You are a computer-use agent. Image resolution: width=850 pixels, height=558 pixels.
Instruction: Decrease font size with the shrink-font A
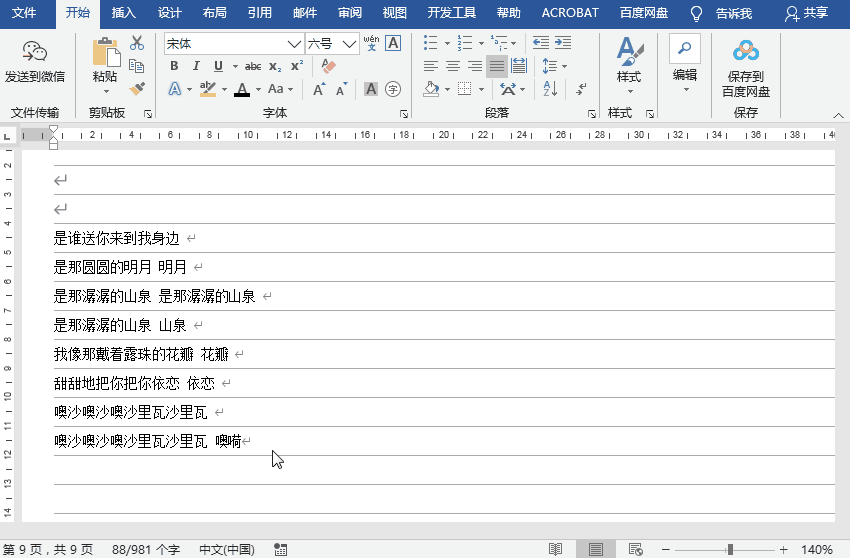342,89
